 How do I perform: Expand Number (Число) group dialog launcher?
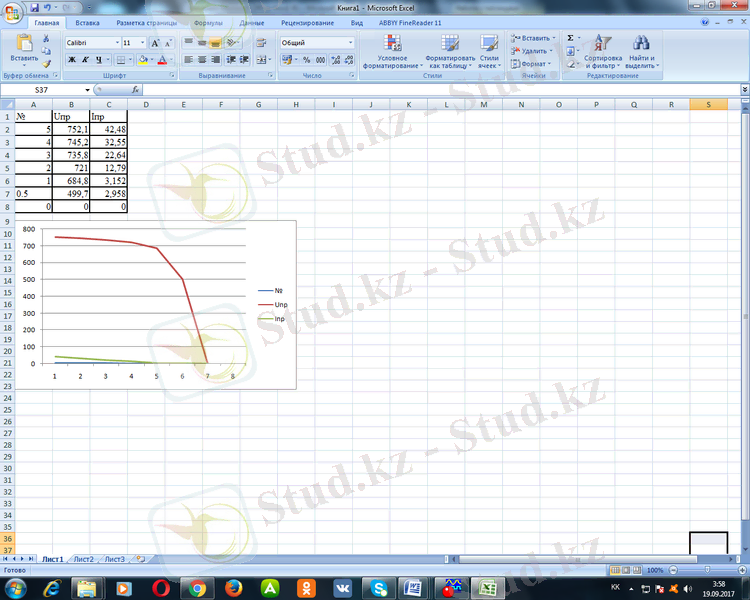[352, 76]
